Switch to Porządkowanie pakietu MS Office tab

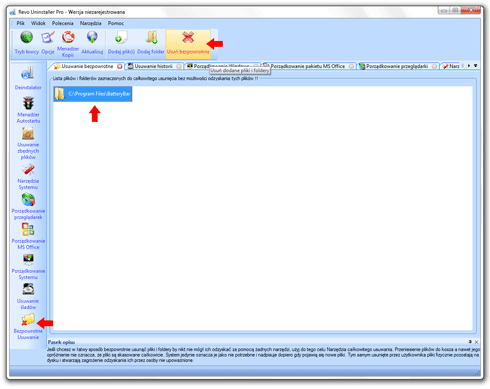pyautogui.click(x=307, y=66)
